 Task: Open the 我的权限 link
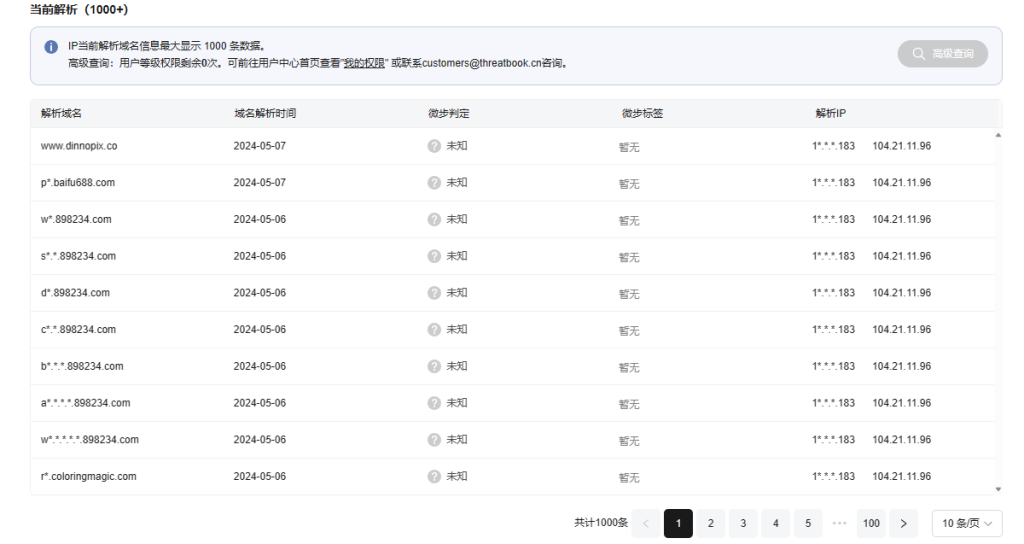coord(365,63)
